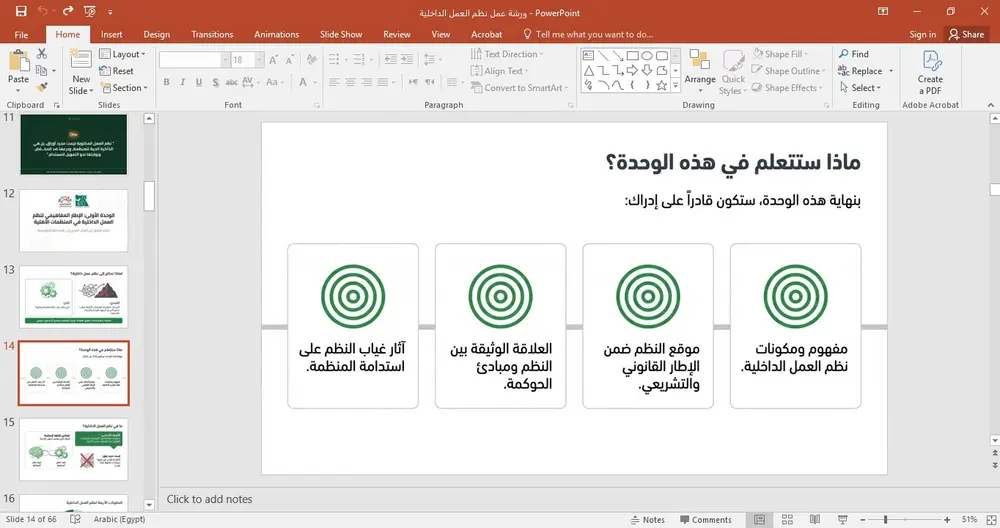Image resolution: width=1000 pixels, height=528 pixels.
Task: Click the Tell me what you want to do field
Action: tap(588, 34)
